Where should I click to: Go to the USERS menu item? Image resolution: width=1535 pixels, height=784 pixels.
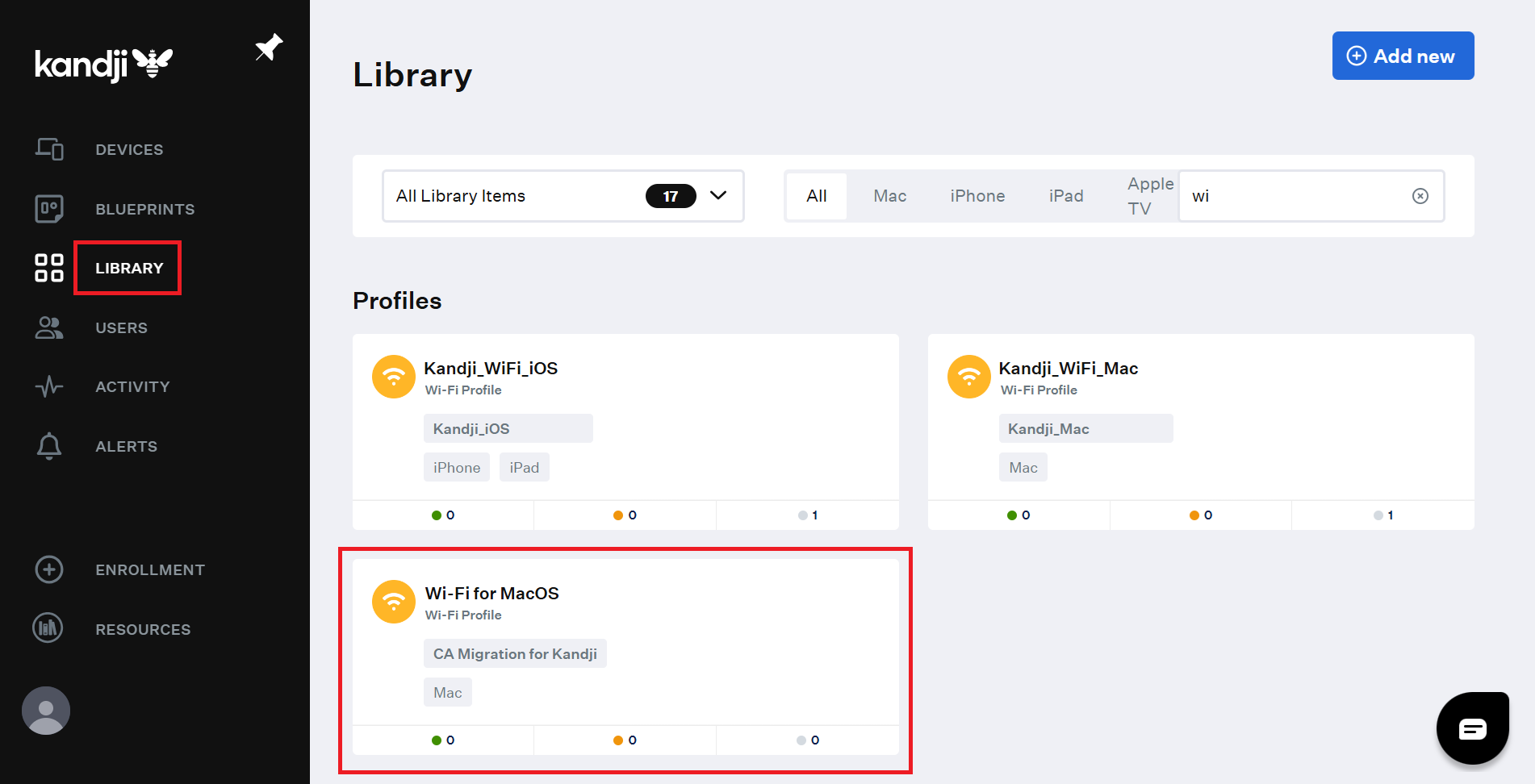click(122, 327)
